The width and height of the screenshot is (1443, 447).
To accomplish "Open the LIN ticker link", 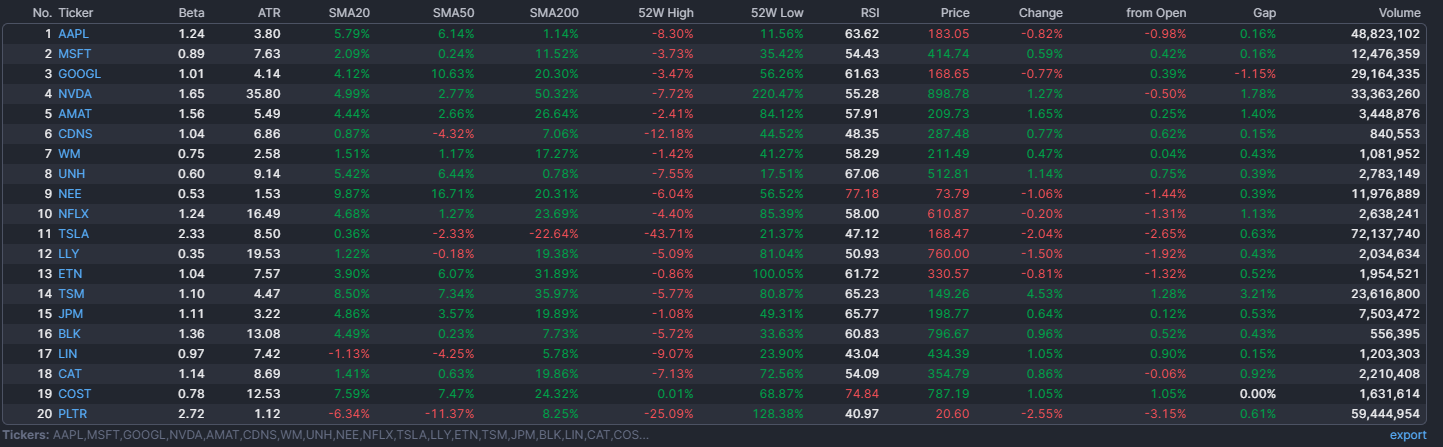I will (x=68, y=354).
